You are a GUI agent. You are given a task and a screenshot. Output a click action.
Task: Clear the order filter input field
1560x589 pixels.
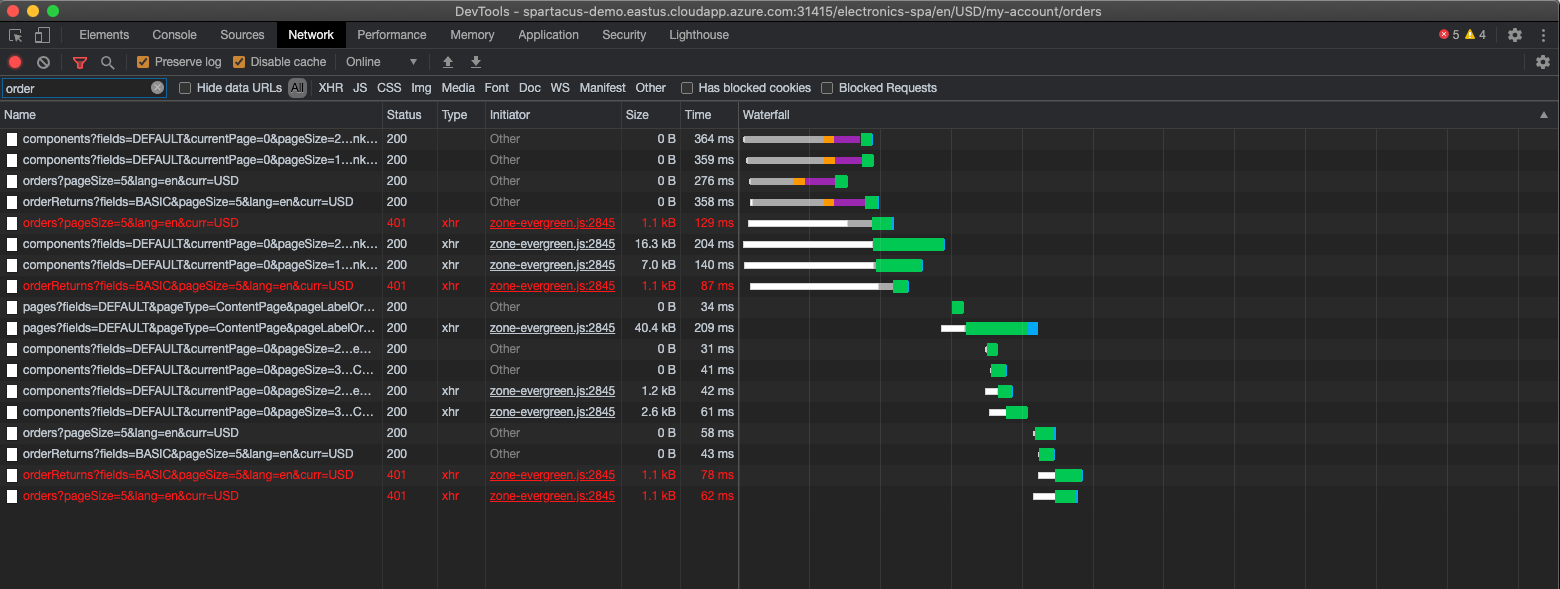[x=157, y=88]
